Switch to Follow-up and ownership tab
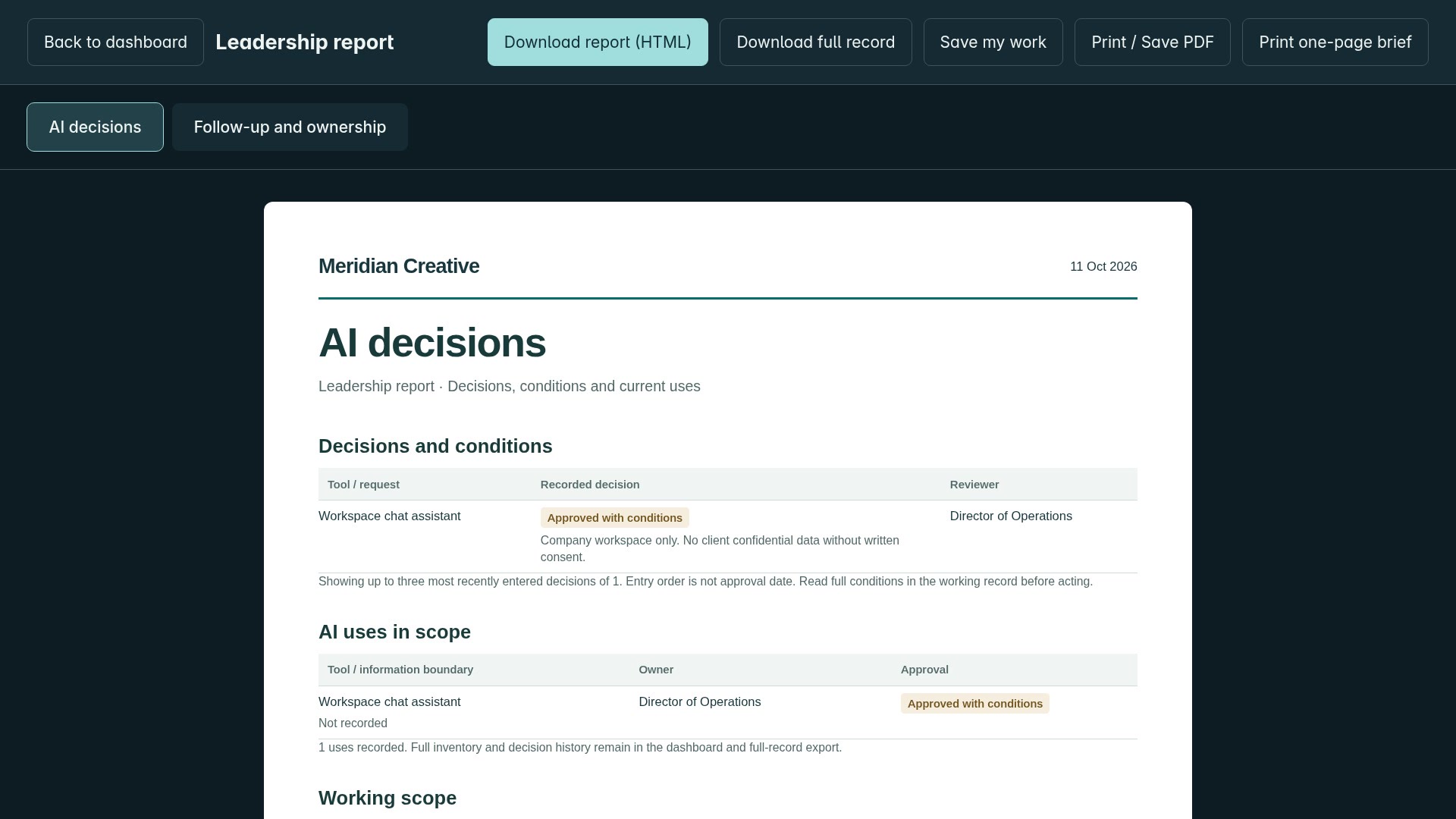Image resolution: width=1456 pixels, height=819 pixels. point(290,127)
